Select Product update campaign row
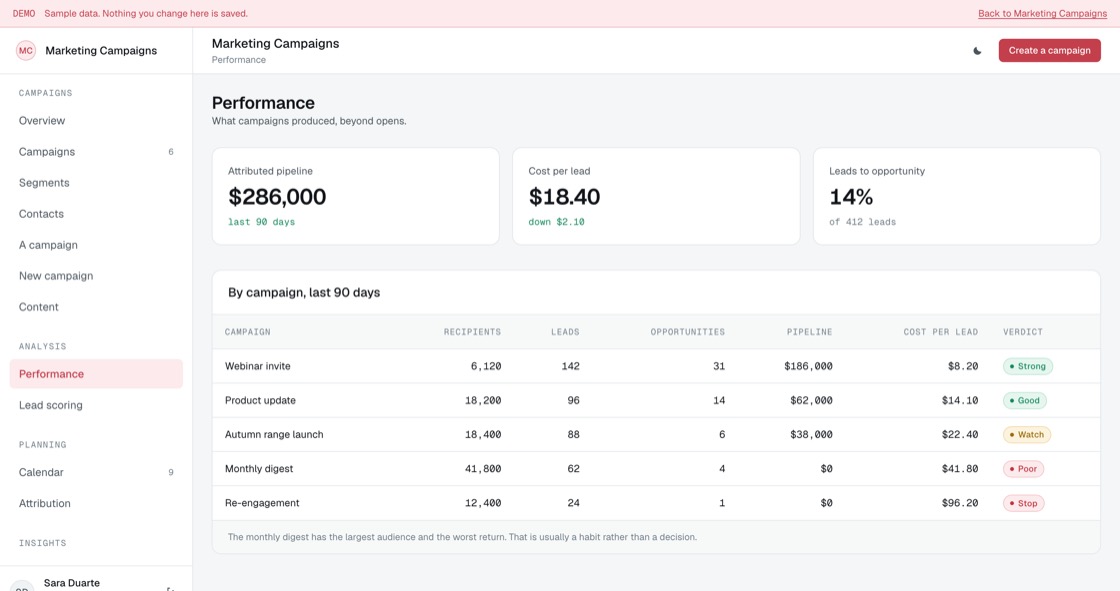Screen dimensions: 1120x591 (656, 401)
